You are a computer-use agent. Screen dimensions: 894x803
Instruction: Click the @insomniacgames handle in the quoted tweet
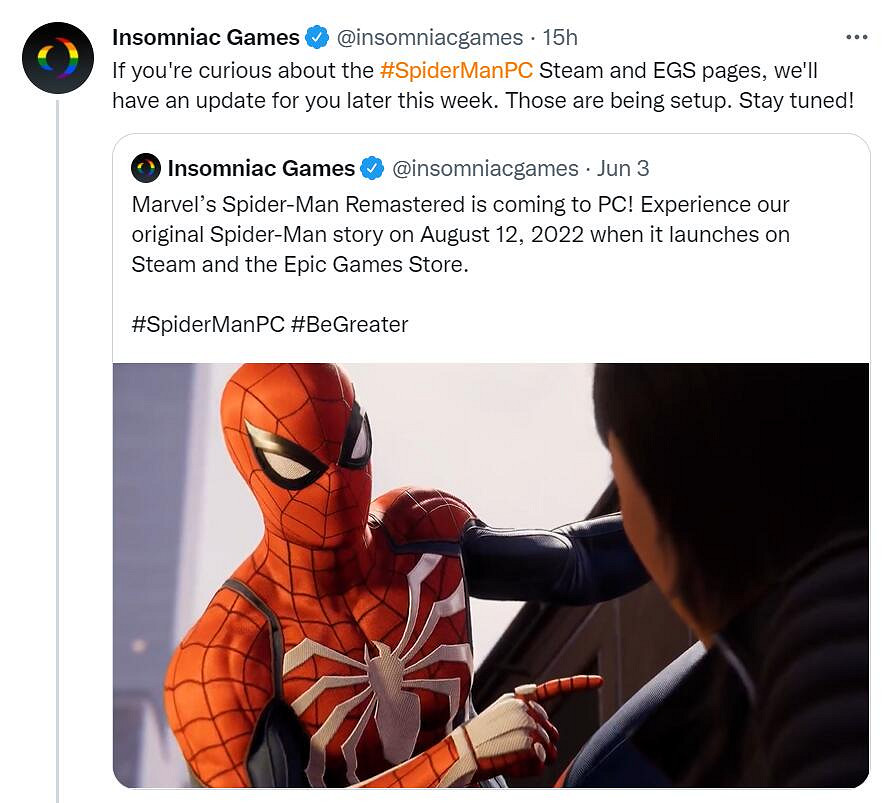[x=485, y=168]
